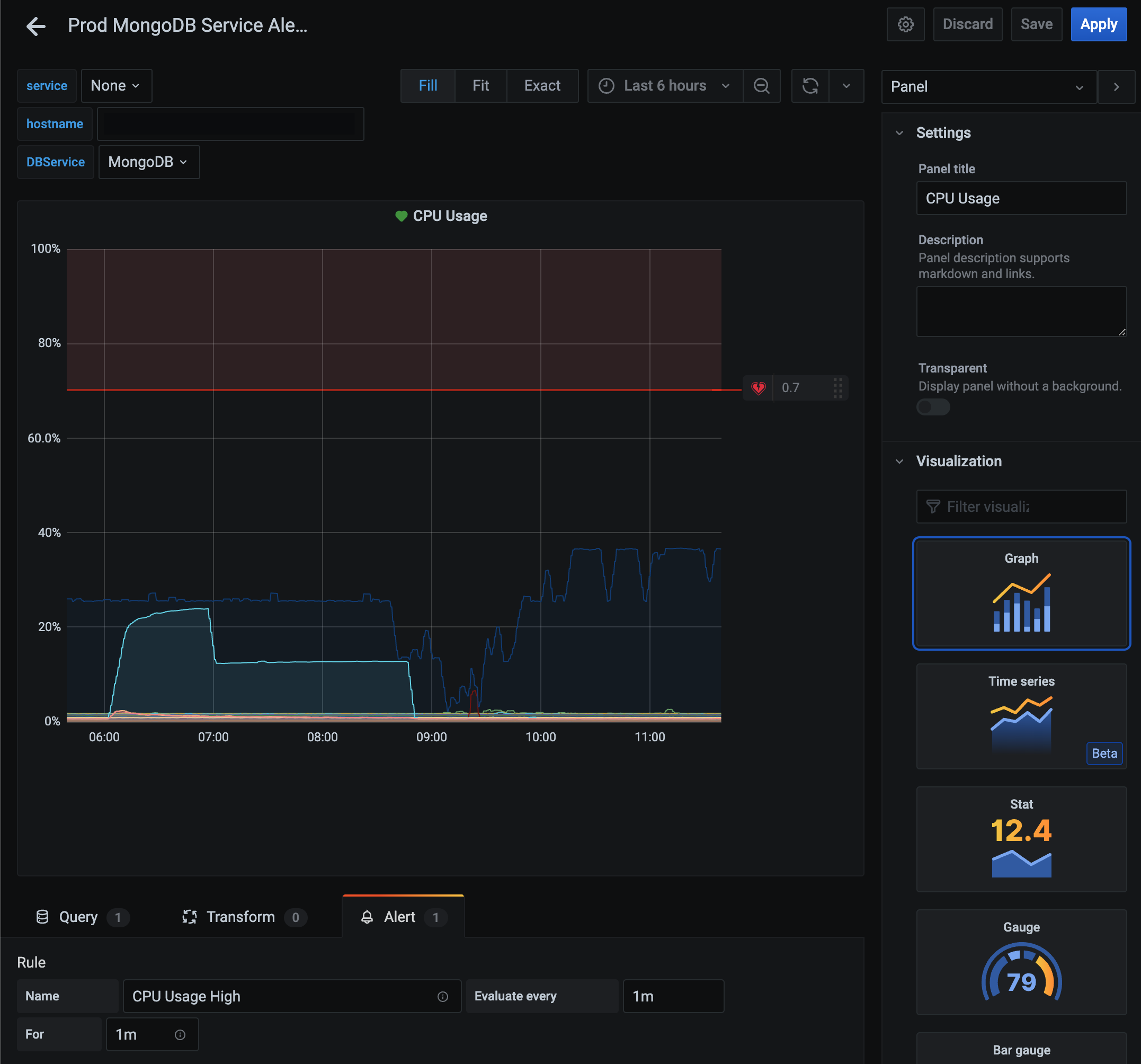The height and width of the screenshot is (1064, 1141).
Task: Click the zoom out time range icon
Action: click(x=761, y=86)
